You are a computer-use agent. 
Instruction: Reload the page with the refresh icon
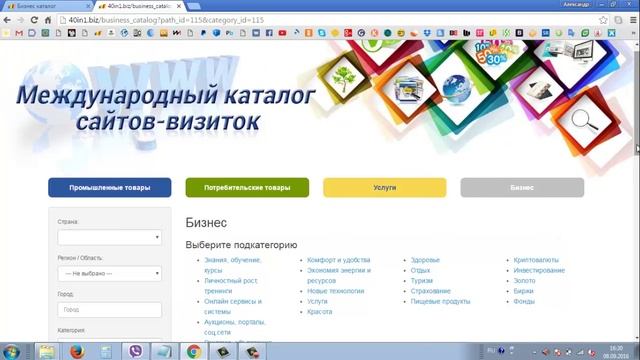[34, 20]
